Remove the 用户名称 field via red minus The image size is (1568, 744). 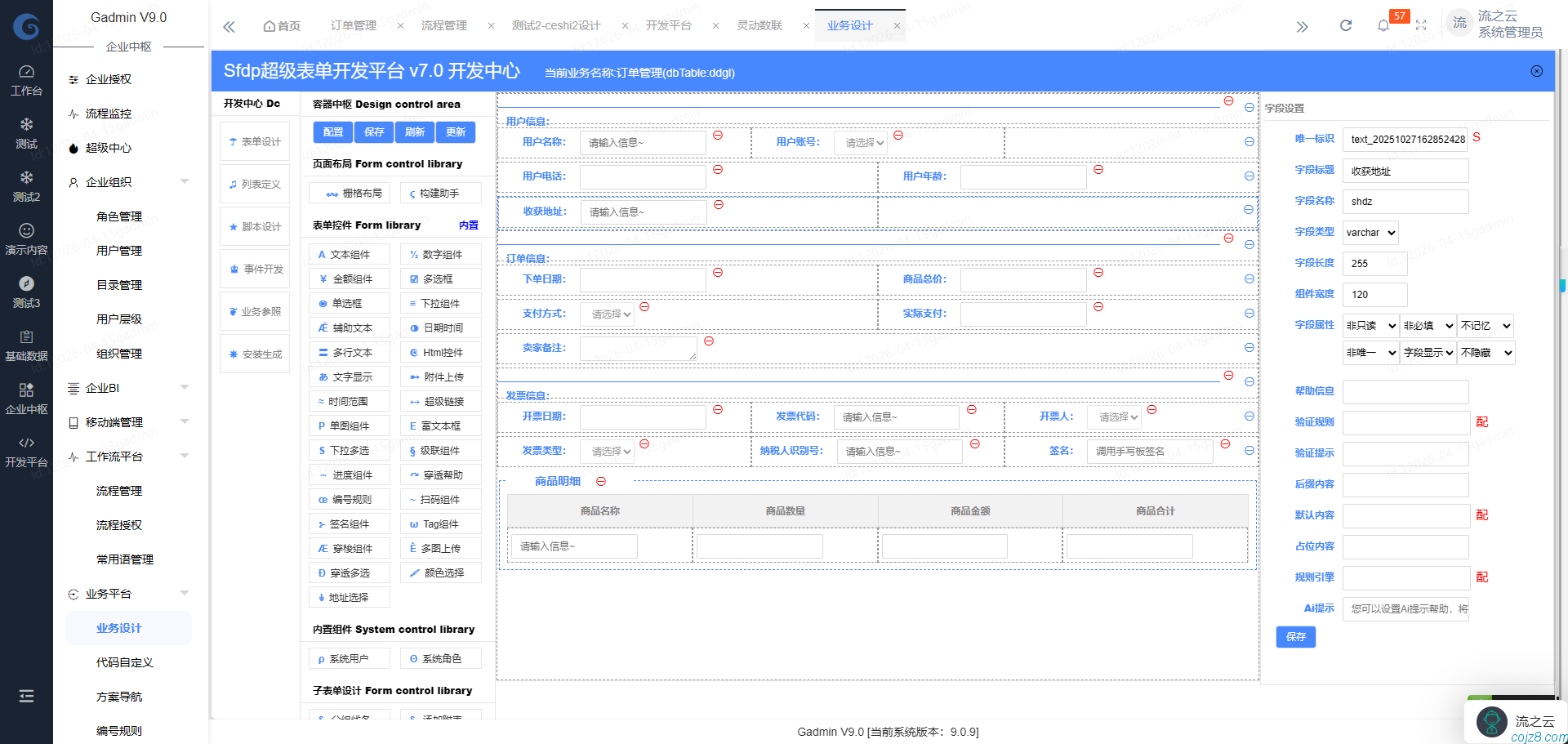tap(718, 136)
